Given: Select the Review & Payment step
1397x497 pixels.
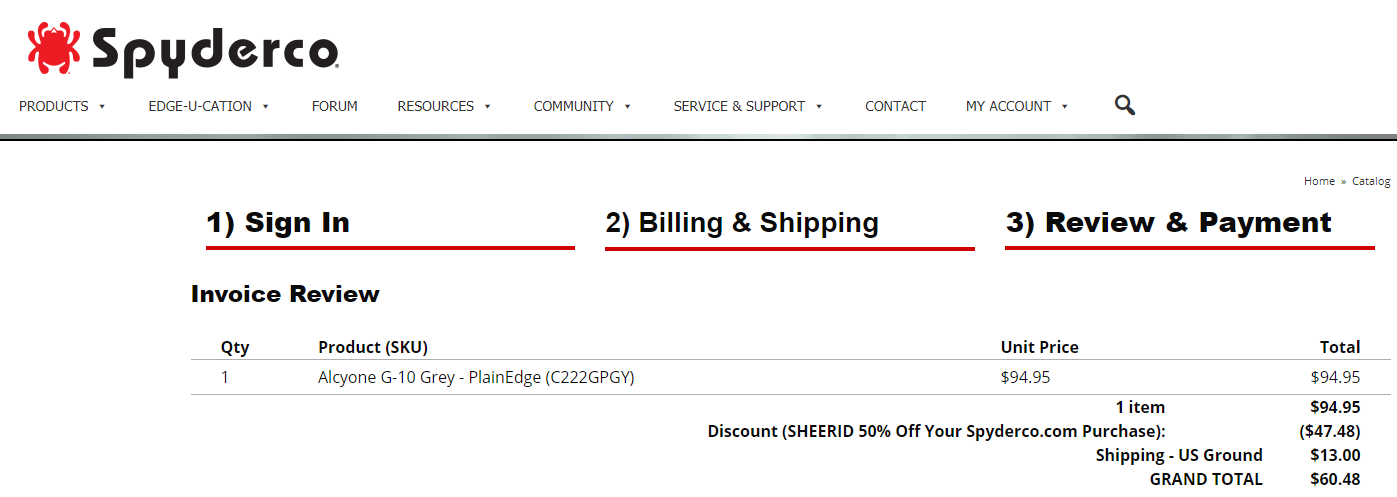Looking at the screenshot, I should (x=1169, y=222).
